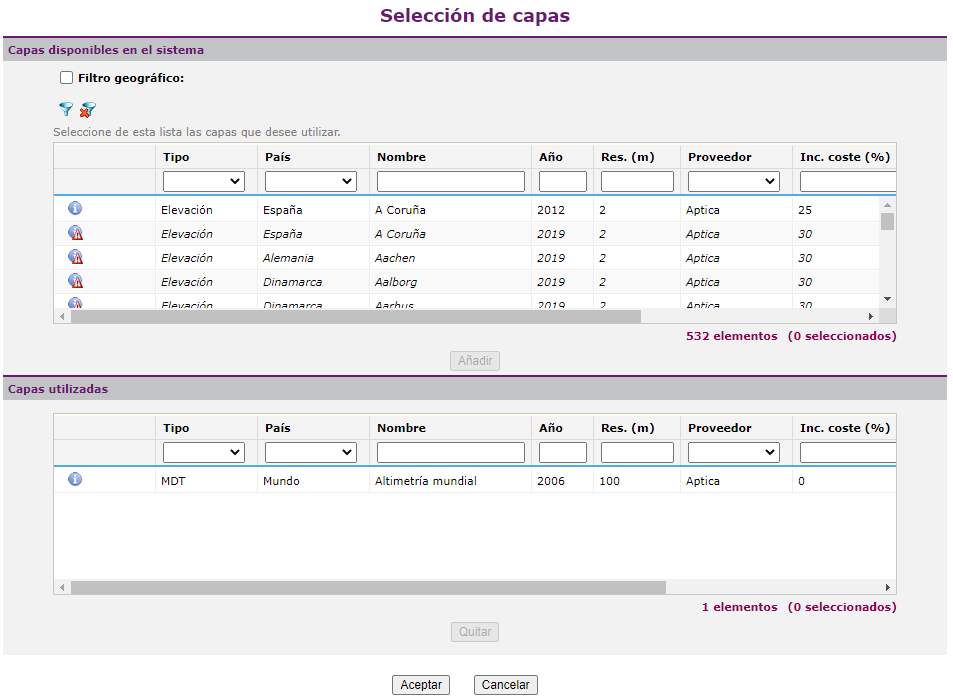This screenshot has width=953, height=700.
Task: Select the Aalborg name cell
Action: pos(396,282)
